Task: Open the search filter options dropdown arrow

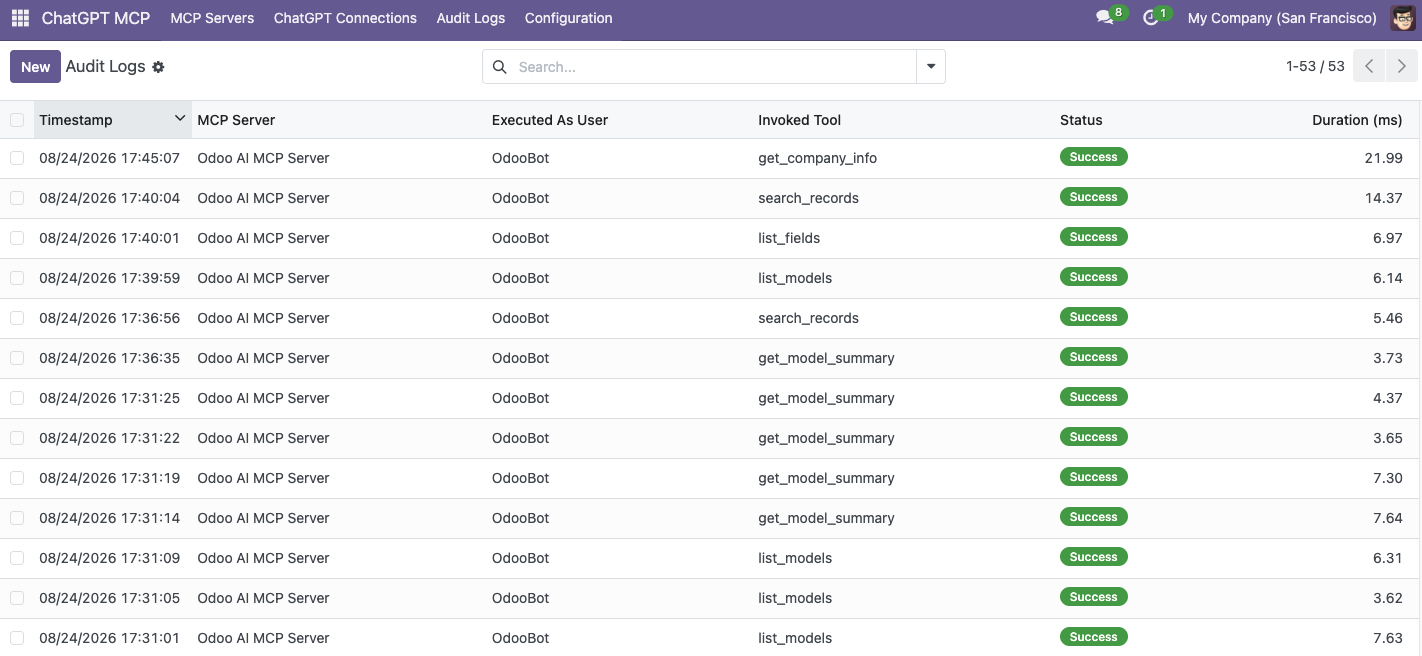Action: coord(931,67)
